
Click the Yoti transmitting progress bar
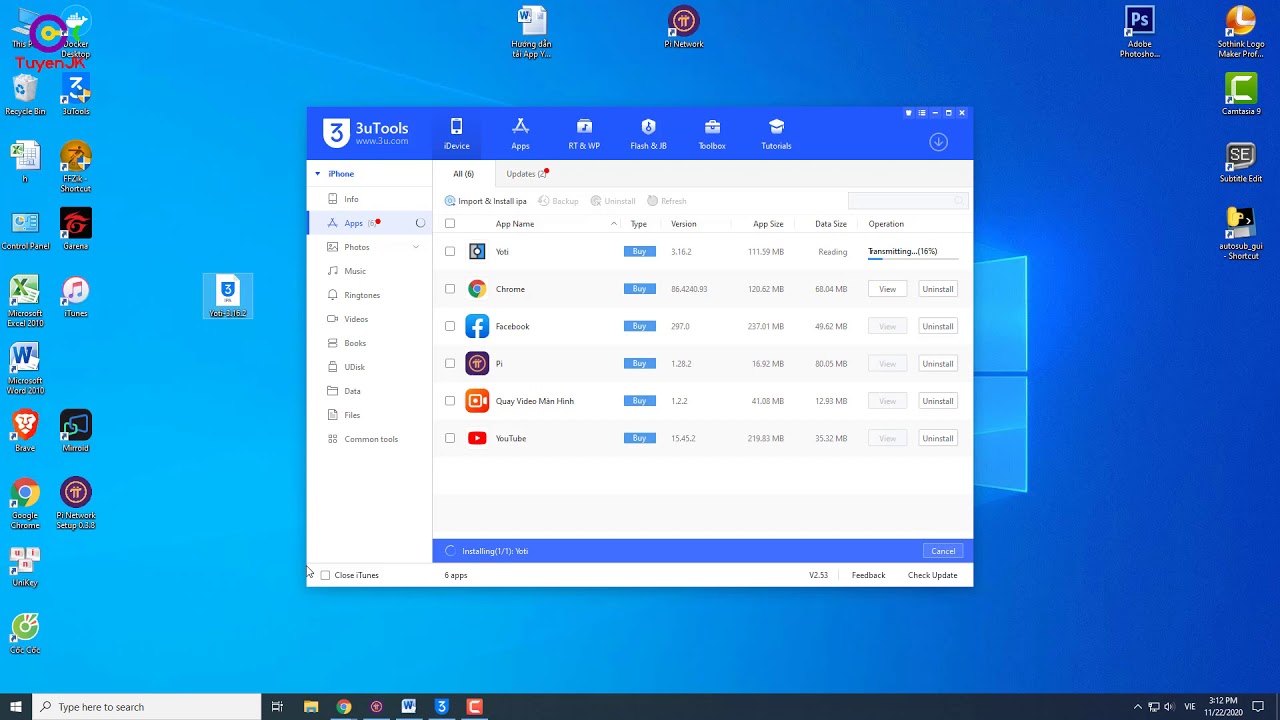(913, 259)
